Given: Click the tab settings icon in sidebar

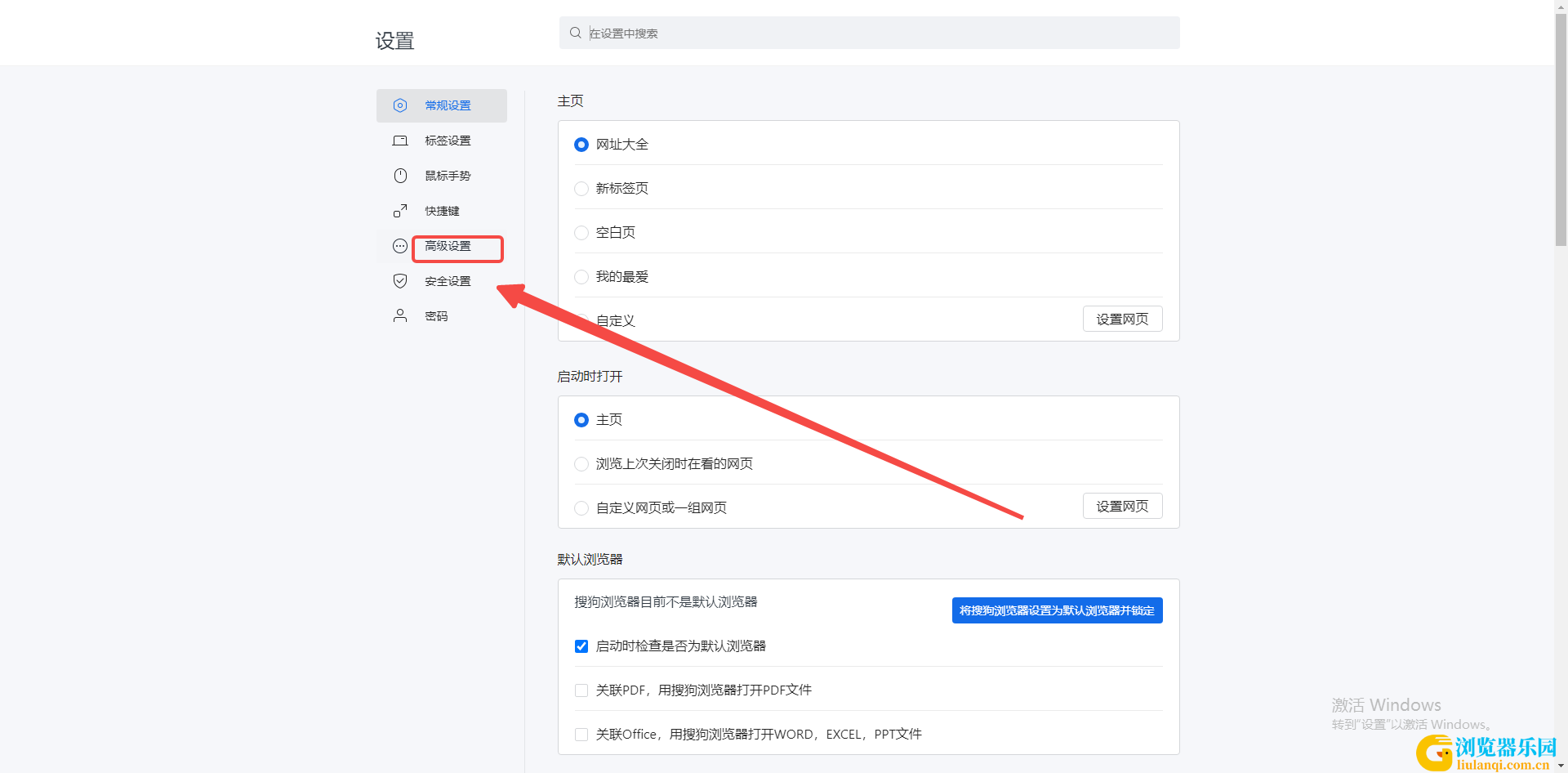Looking at the screenshot, I should coord(400,141).
